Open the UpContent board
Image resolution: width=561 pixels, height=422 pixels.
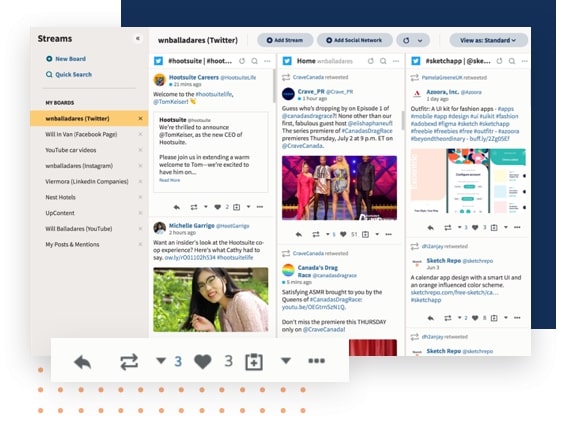pyautogui.click(x=60, y=213)
